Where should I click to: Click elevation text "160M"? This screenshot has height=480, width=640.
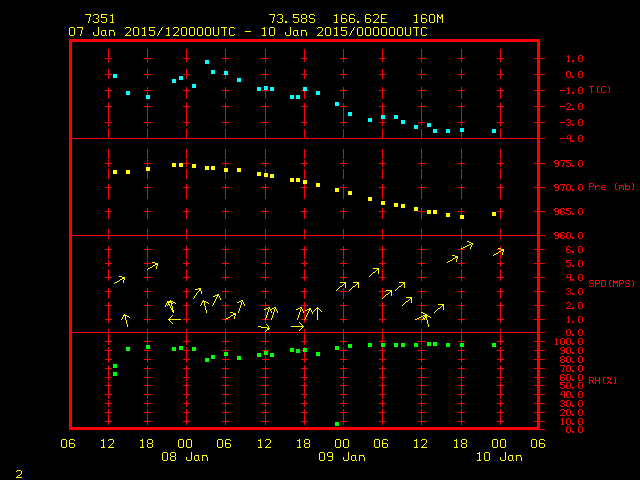(428, 19)
